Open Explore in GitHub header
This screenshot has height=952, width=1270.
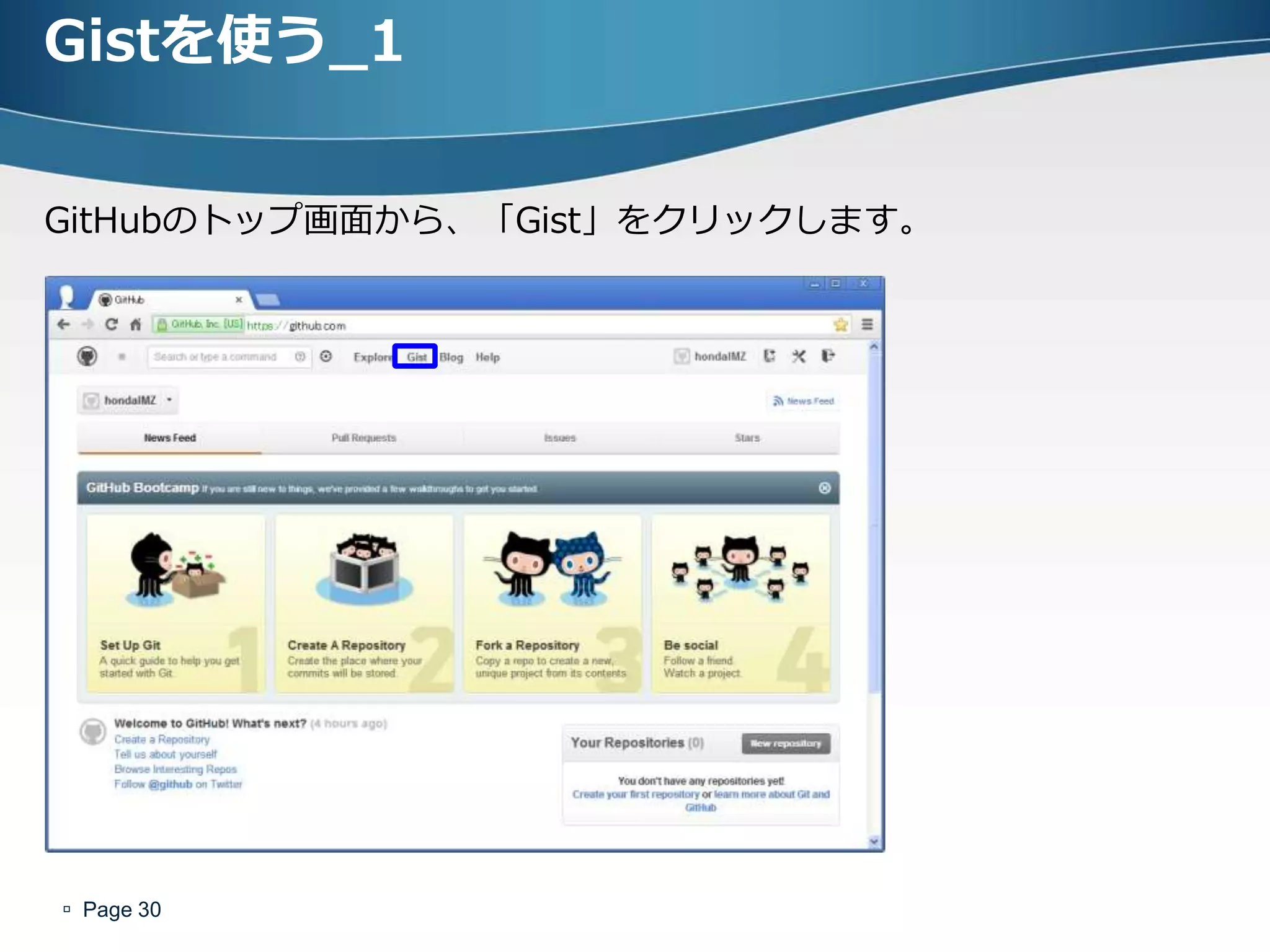[372, 358]
